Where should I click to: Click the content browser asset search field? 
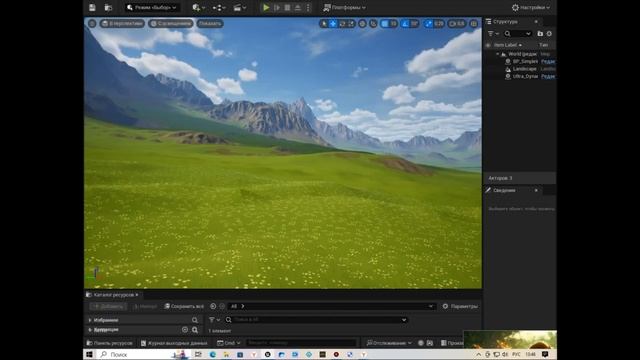coord(316,320)
